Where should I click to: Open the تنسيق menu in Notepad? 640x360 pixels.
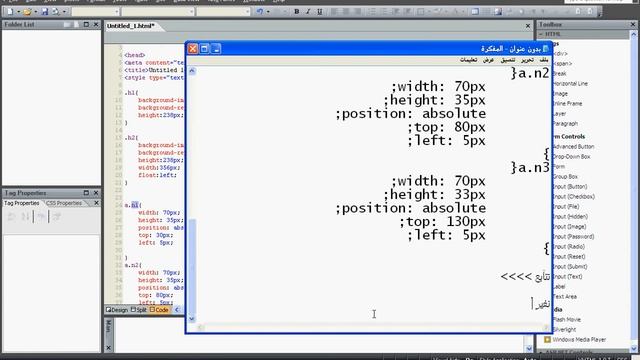(508, 60)
